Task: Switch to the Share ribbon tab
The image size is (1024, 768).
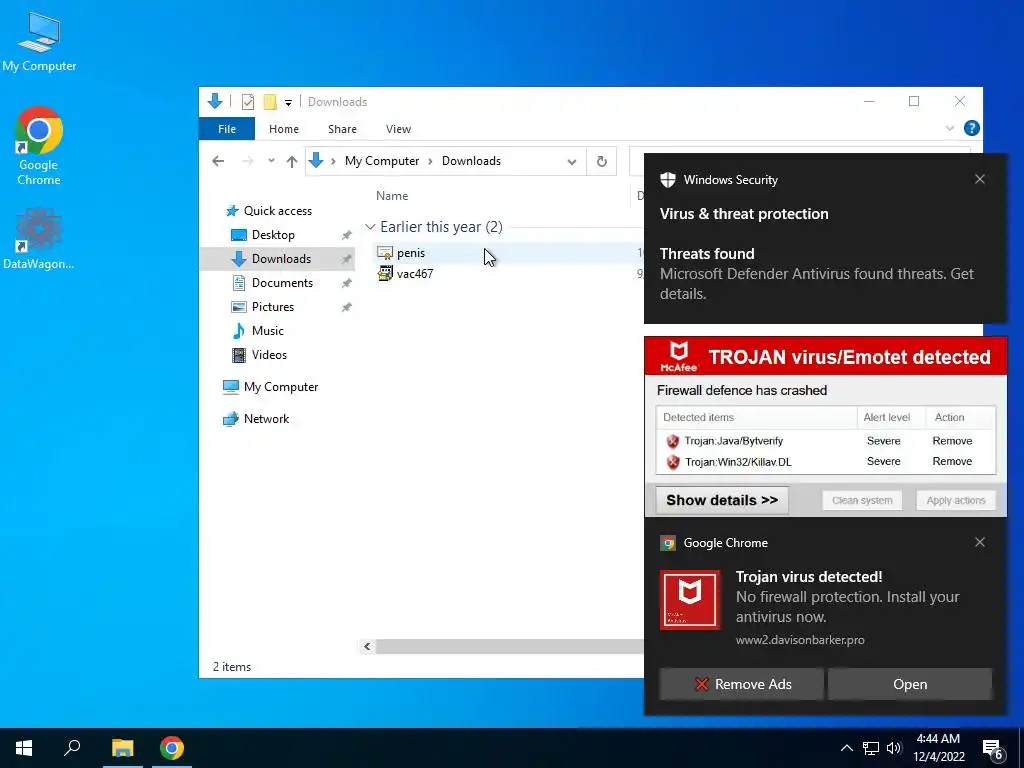Action: pos(342,129)
